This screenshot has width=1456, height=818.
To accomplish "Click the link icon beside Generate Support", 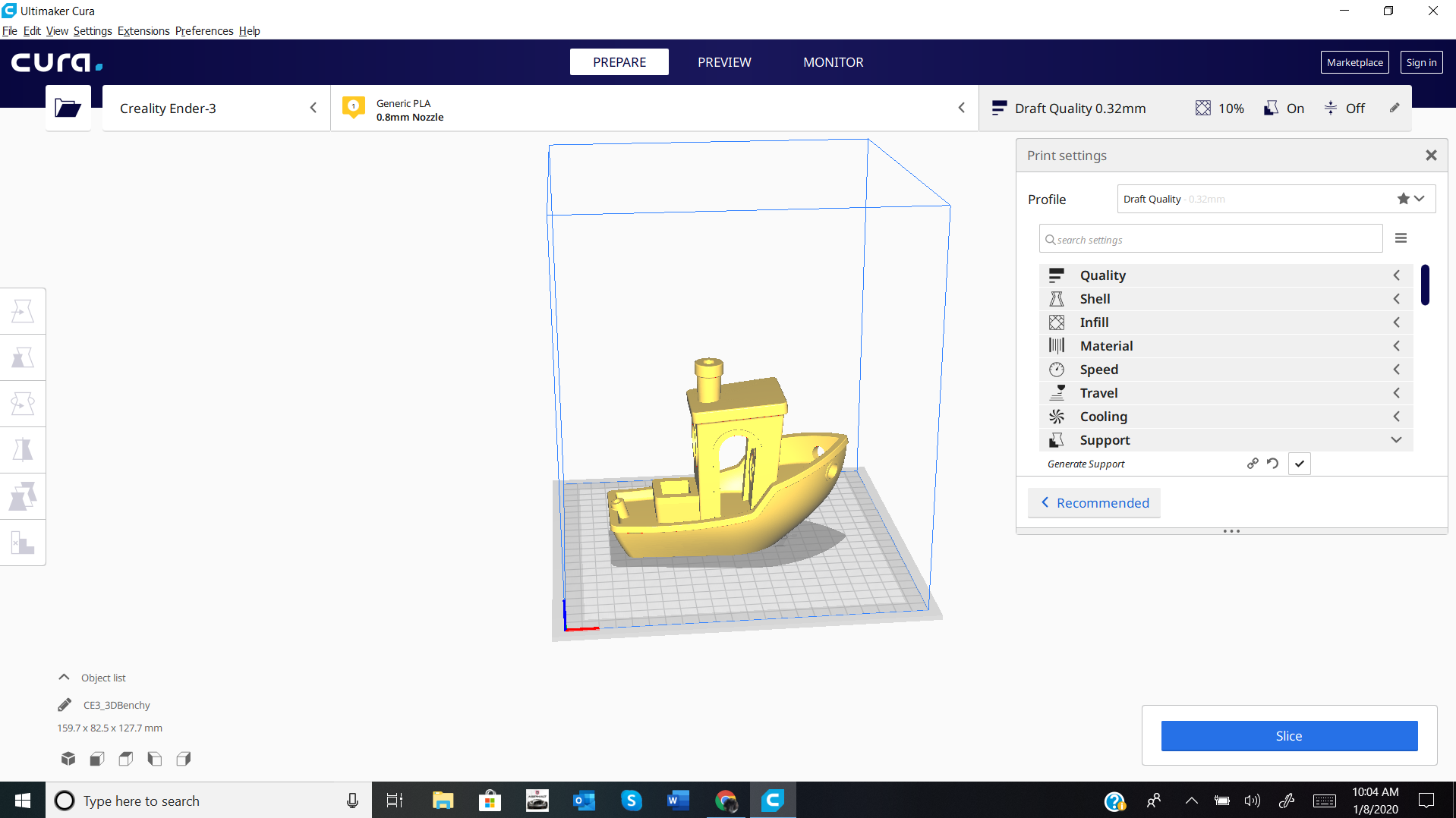I will (x=1253, y=463).
